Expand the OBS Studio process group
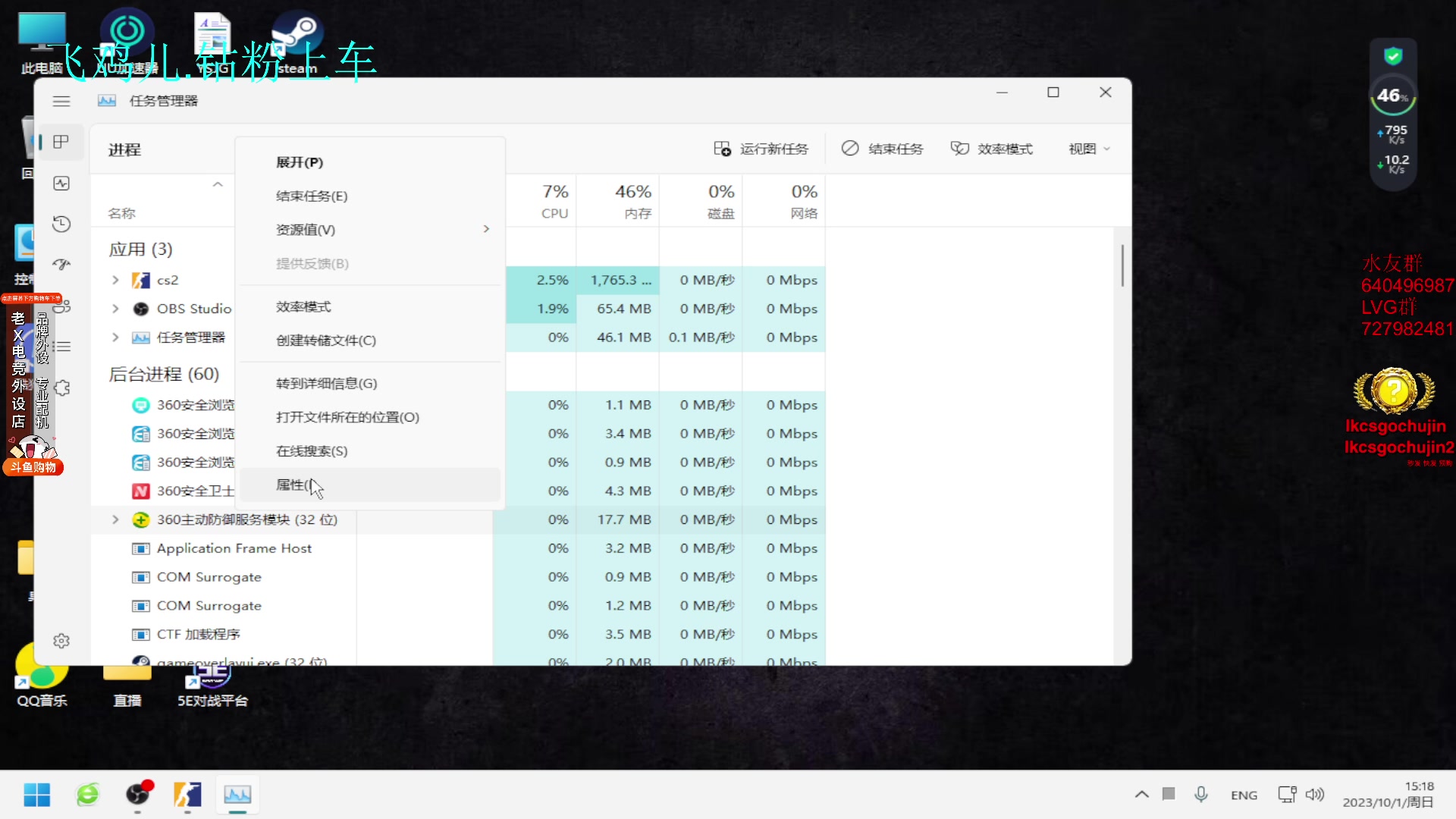Viewport: 1456px width, 819px height. click(x=115, y=309)
